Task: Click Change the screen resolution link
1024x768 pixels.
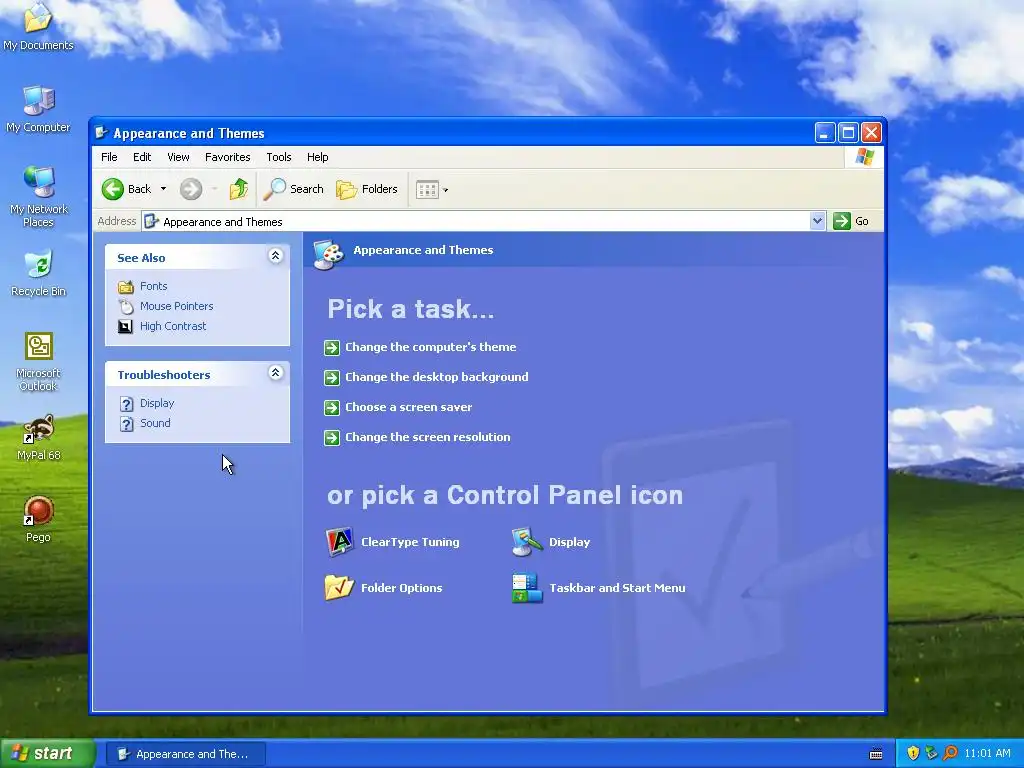Action: pyautogui.click(x=428, y=438)
